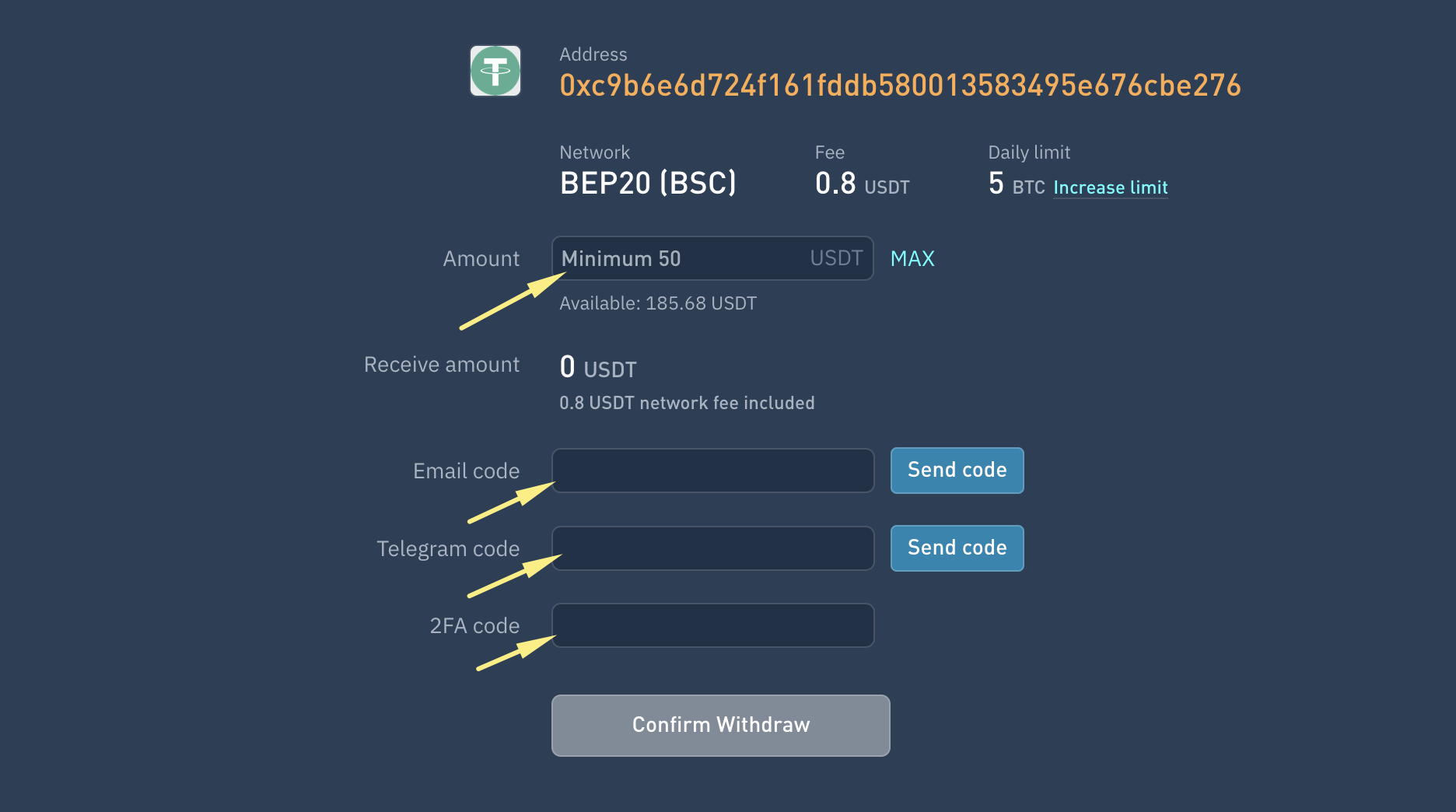Viewport: 1456px width, 812px height.
Task: Click the Telegram code label
Action: point(448,549)
